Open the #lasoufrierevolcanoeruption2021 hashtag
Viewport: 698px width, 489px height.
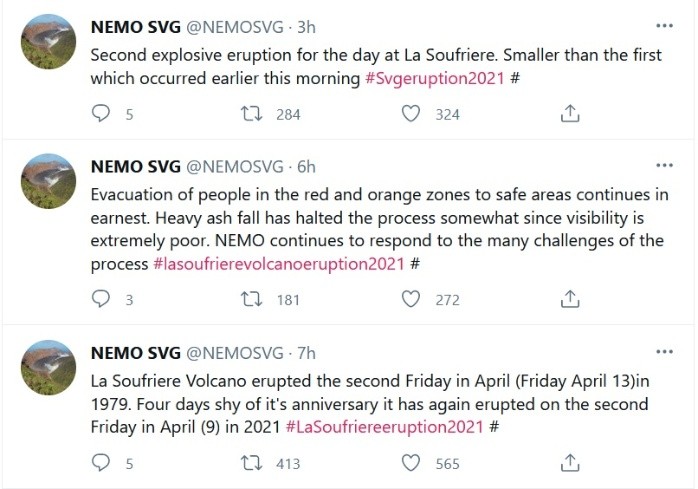pyautogui.click(x=278, y=264)
